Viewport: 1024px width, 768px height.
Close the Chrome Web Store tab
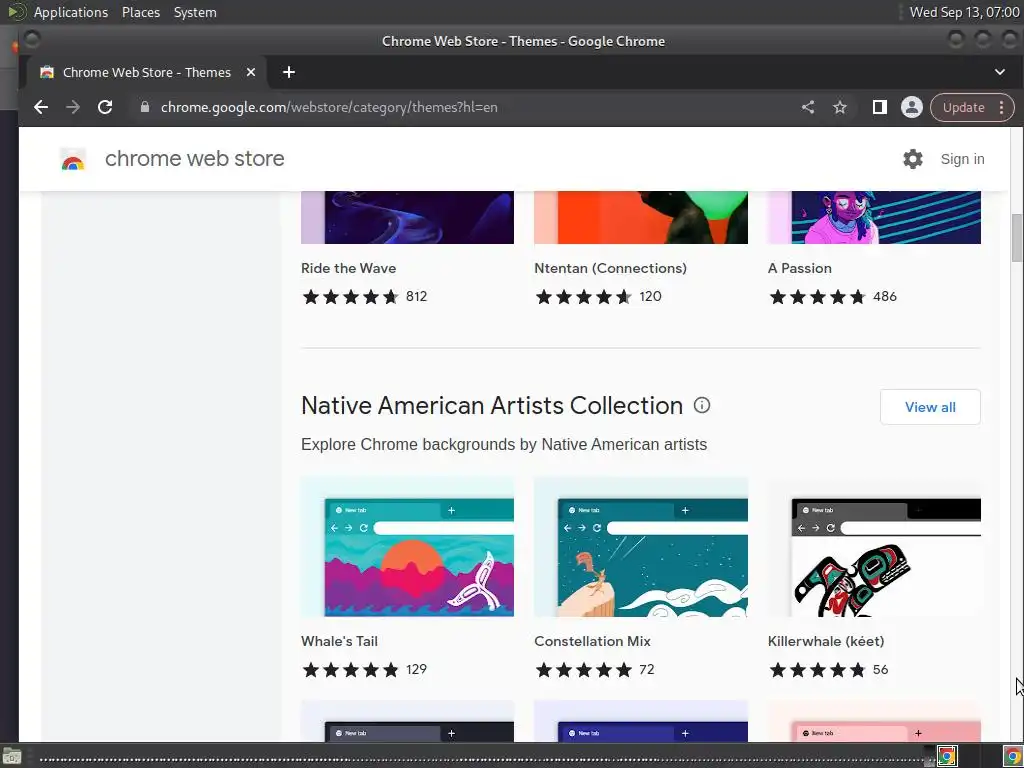[x=251, y=72]
